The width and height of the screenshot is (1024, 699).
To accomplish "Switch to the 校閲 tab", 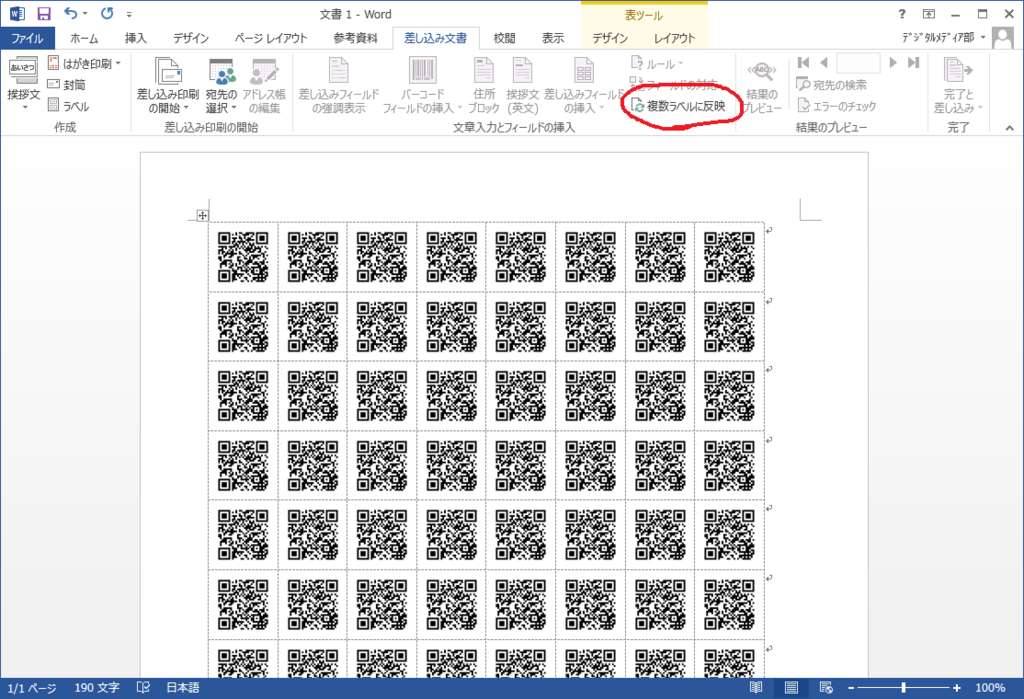I will point(504,38).
